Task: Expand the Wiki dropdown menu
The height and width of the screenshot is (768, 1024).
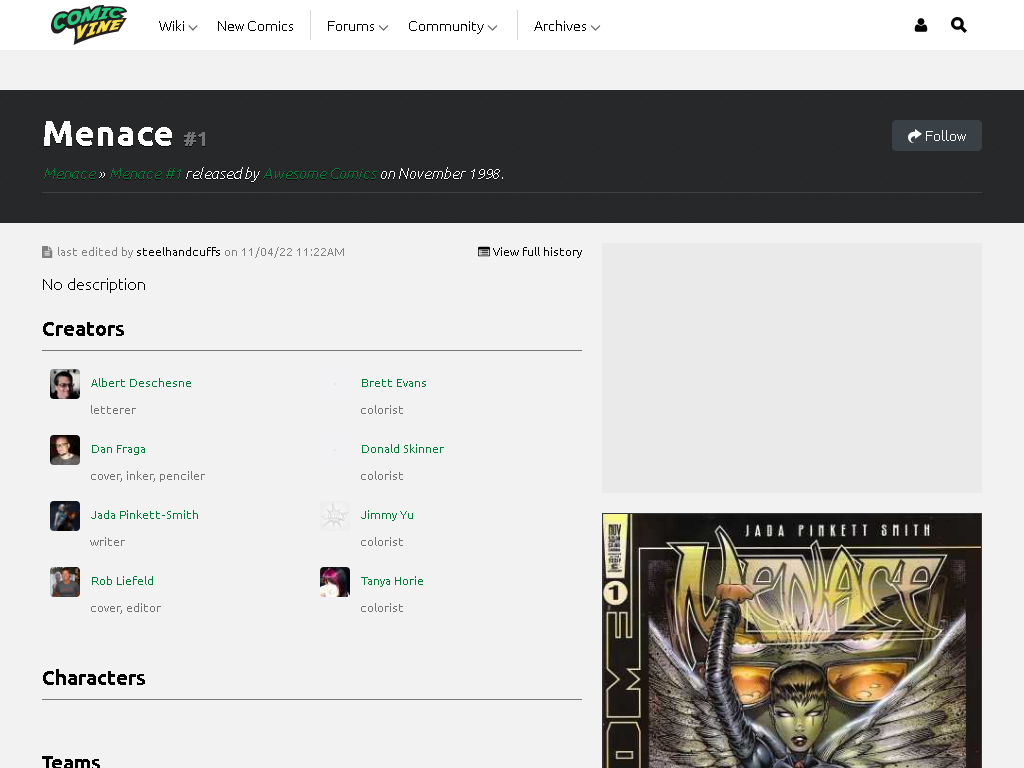Action: [178, 26]
